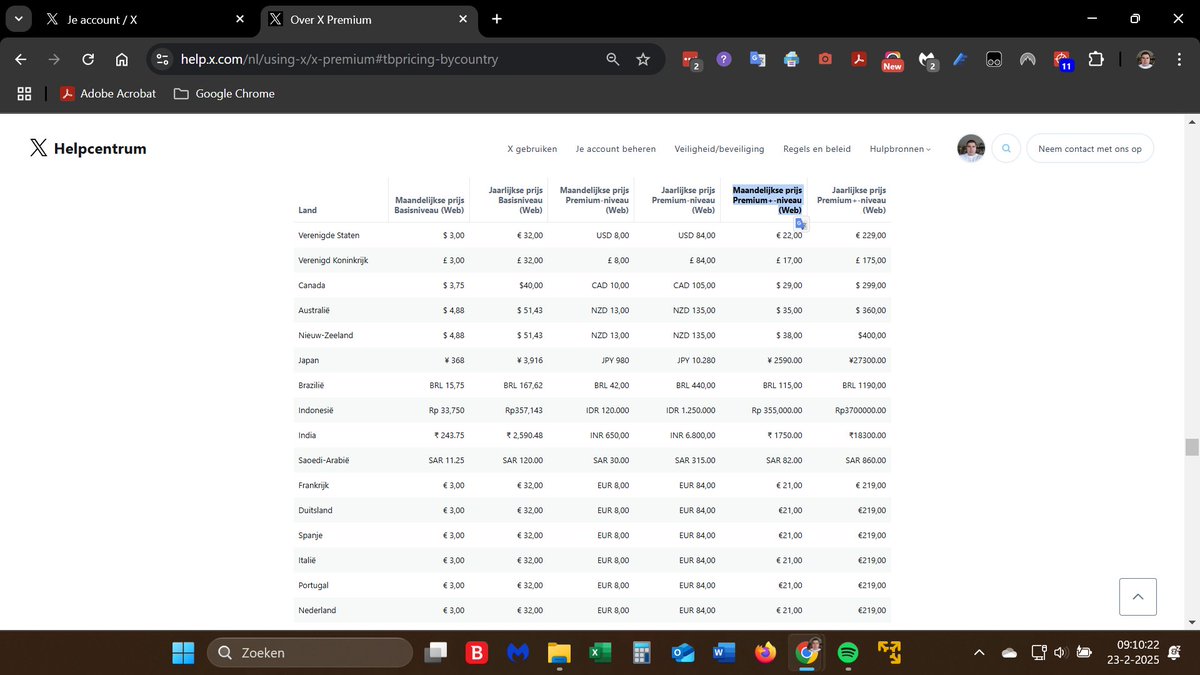Open the red B app in taskbar
The width and height of the screenshot is (1200, 675).
(477, 652)
